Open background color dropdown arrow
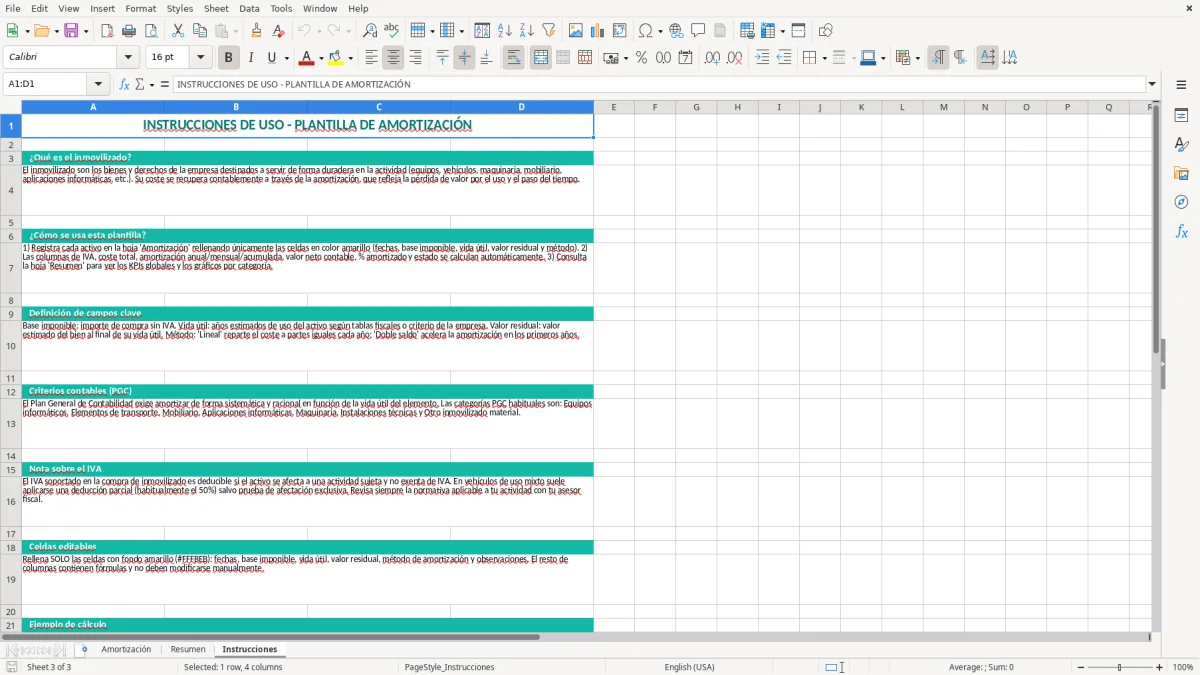 pos(350,58)
